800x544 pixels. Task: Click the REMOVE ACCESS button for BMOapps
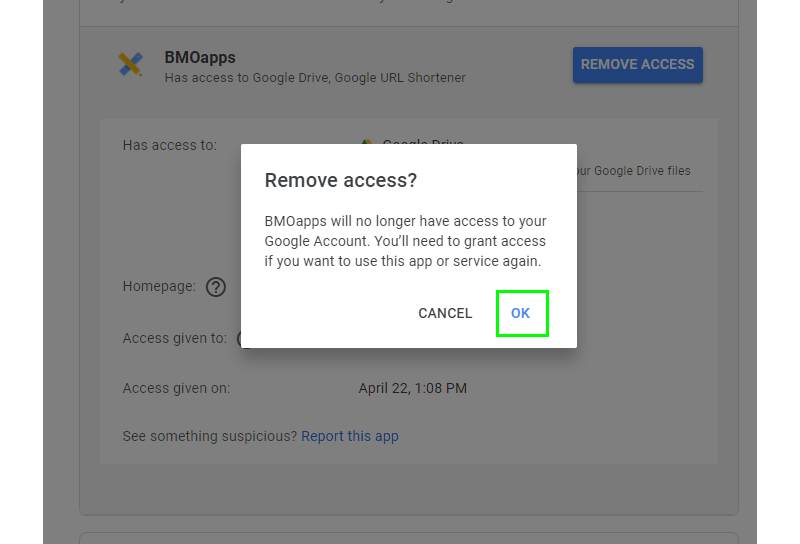click(x=637, y=65)
